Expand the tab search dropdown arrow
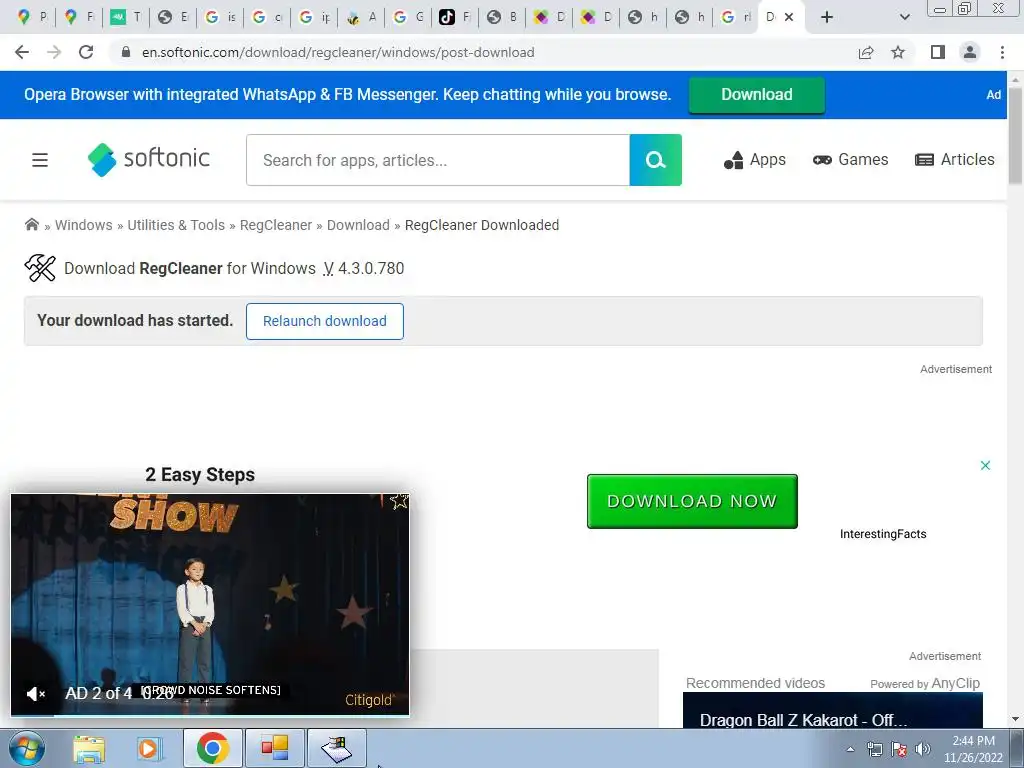Viewport: 1024px width, 768px height. click(904, 17)
